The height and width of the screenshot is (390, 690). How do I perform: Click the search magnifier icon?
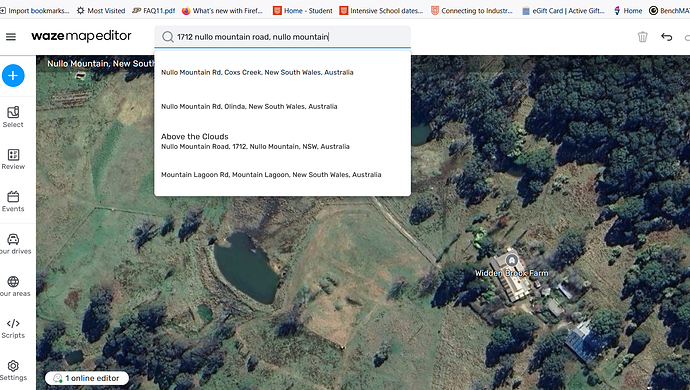click(x=168, y=37)
